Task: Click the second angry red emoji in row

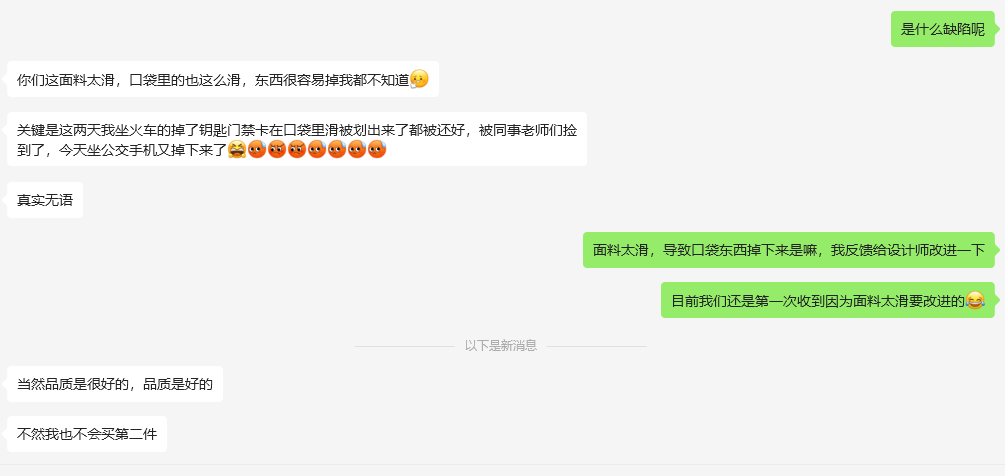Action: tap(277, 150)
